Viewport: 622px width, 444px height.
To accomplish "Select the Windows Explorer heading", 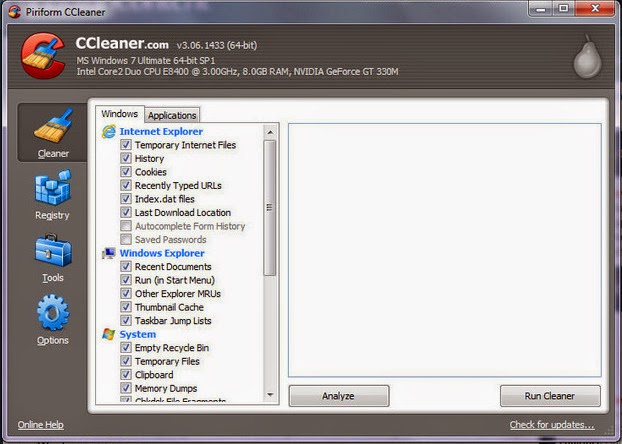I will (162, 253).
